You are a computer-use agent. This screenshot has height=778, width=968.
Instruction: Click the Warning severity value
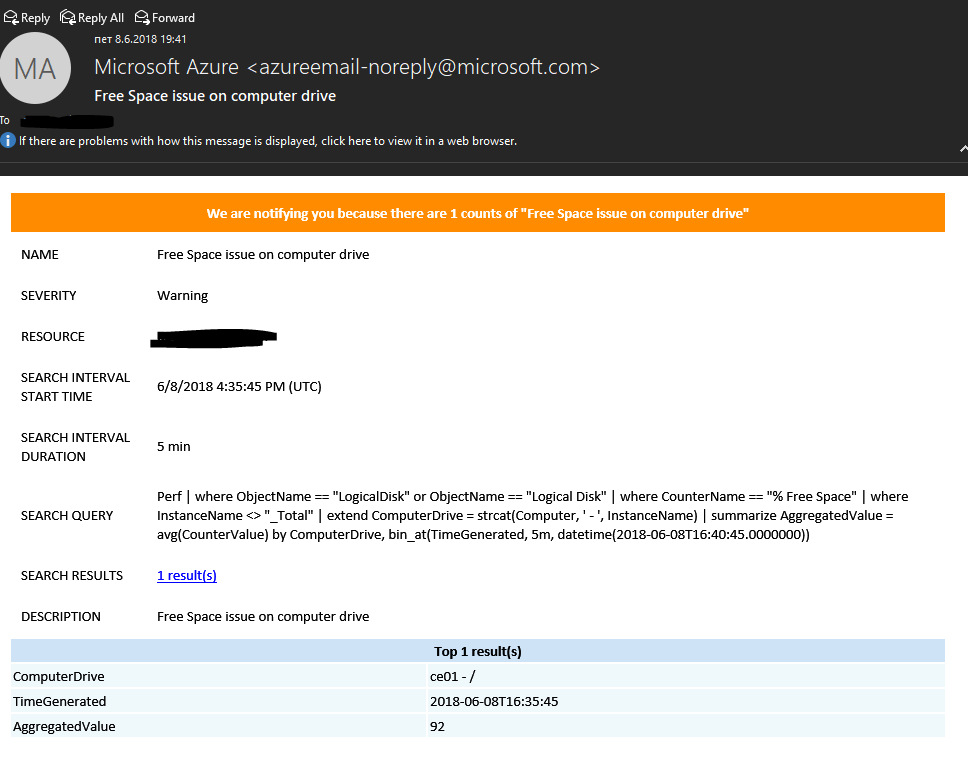pos(182,296)
